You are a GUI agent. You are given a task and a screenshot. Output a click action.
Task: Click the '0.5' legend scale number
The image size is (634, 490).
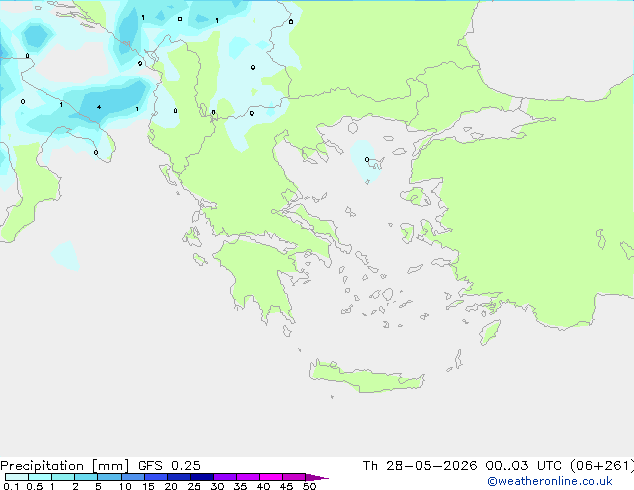[35, 486]
